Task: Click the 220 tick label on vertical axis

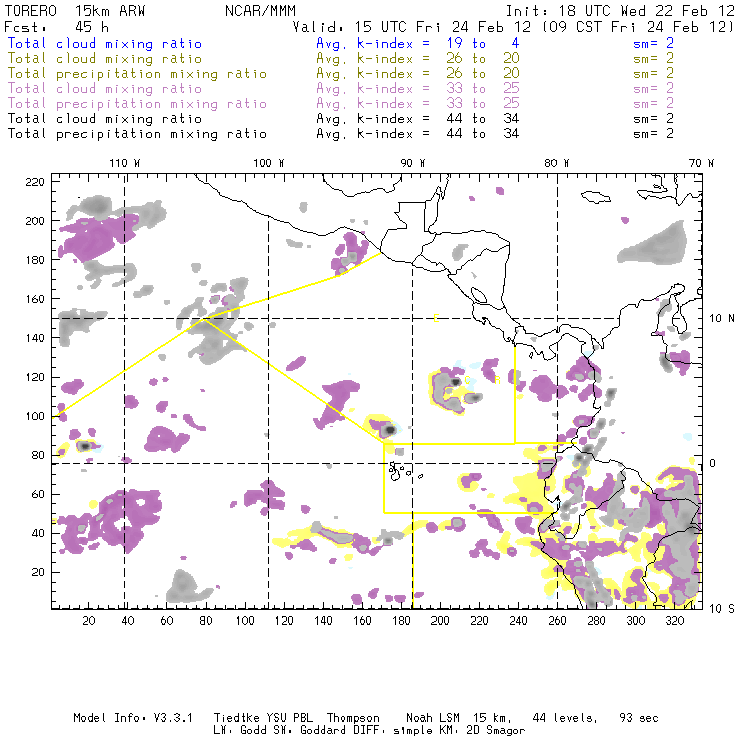Action: point(36,182)
